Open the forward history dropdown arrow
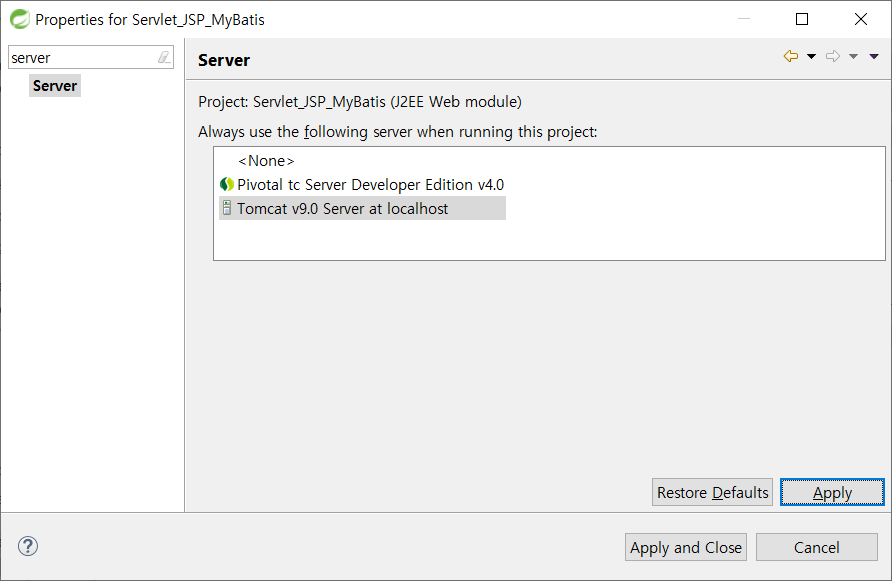This screenshot has width=892, height=581. [853, 56]
